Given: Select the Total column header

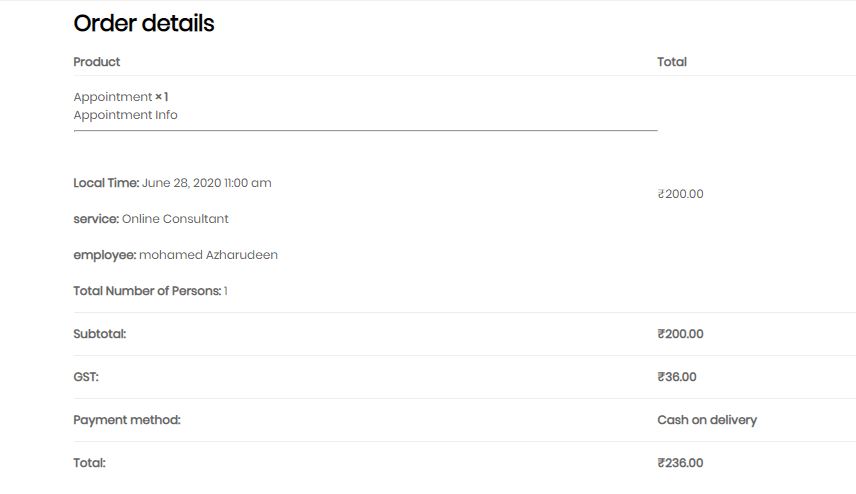Looking at the screenshot, I should tap(671, 62).
